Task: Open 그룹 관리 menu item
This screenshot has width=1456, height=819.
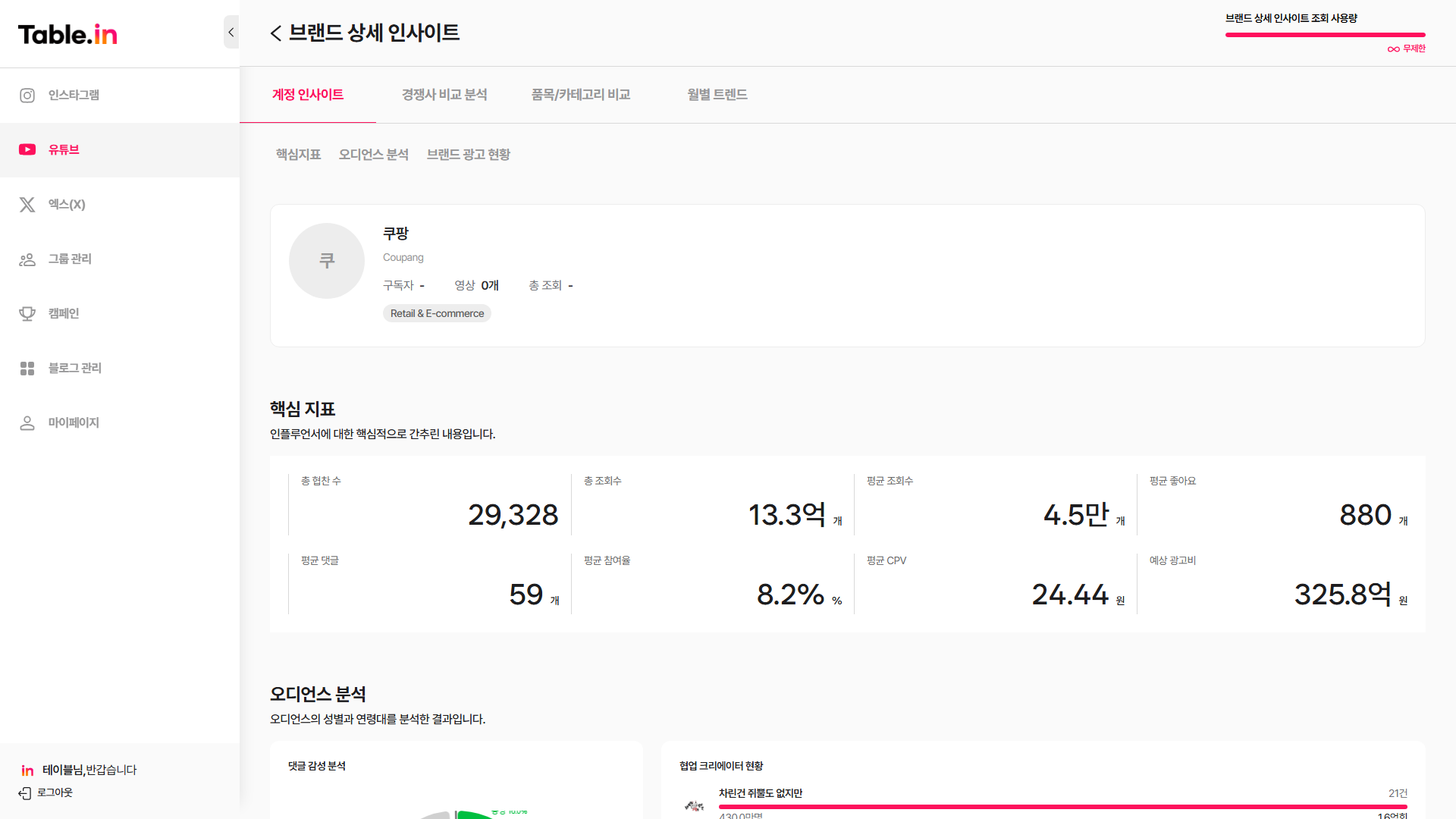Action: 120,259
